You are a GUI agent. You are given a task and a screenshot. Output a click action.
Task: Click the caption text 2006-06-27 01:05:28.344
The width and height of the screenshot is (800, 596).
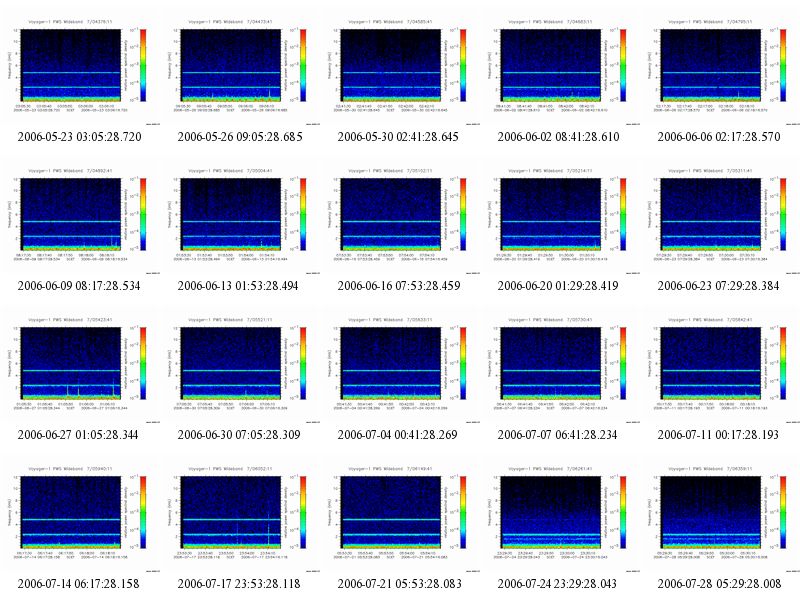point(78,435)
